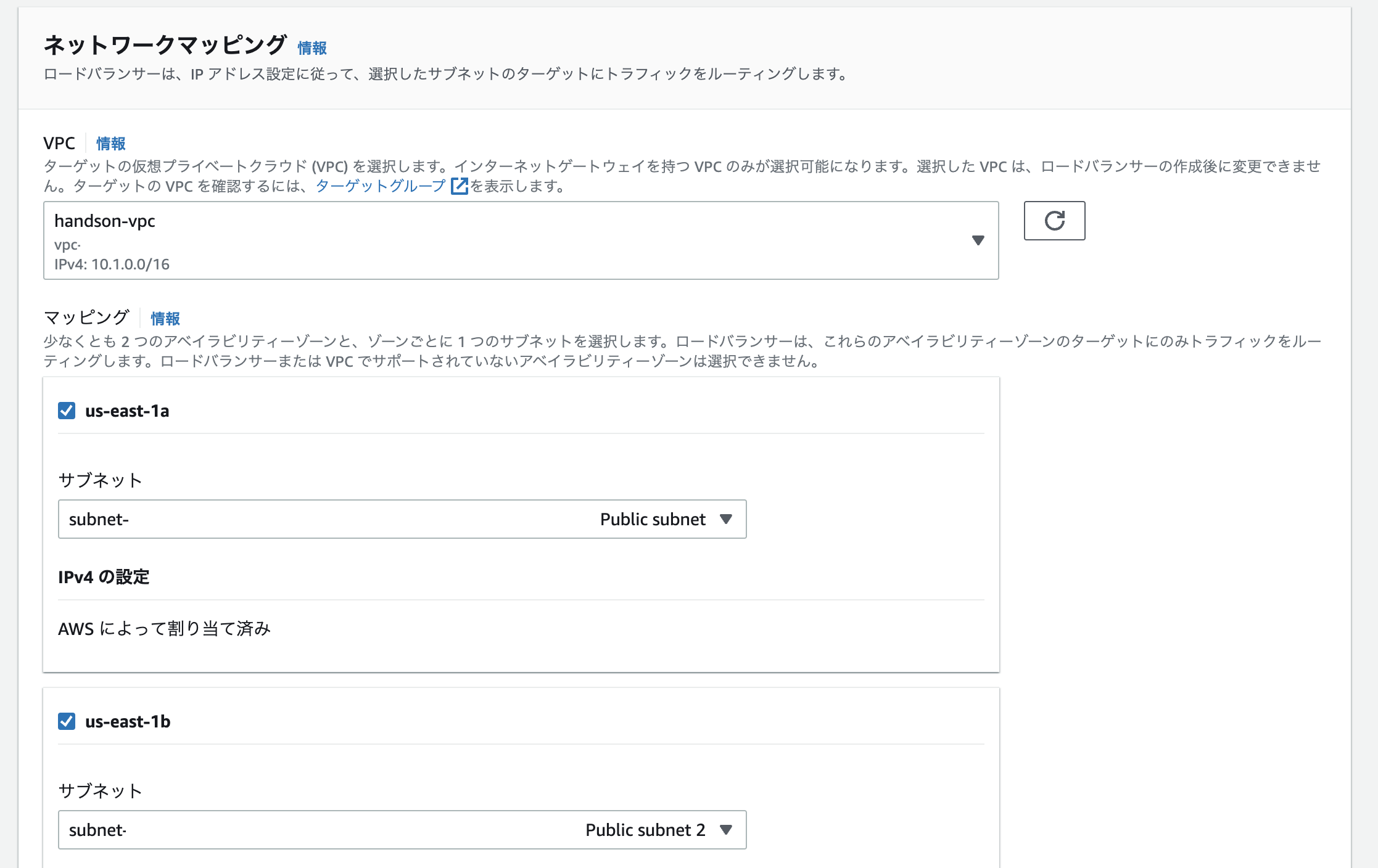Open the ネットワークマッピング 情報 help

pos(311,47)
